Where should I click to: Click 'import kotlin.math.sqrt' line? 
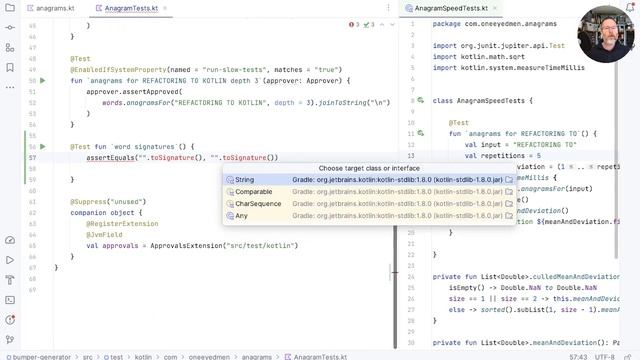479,57
